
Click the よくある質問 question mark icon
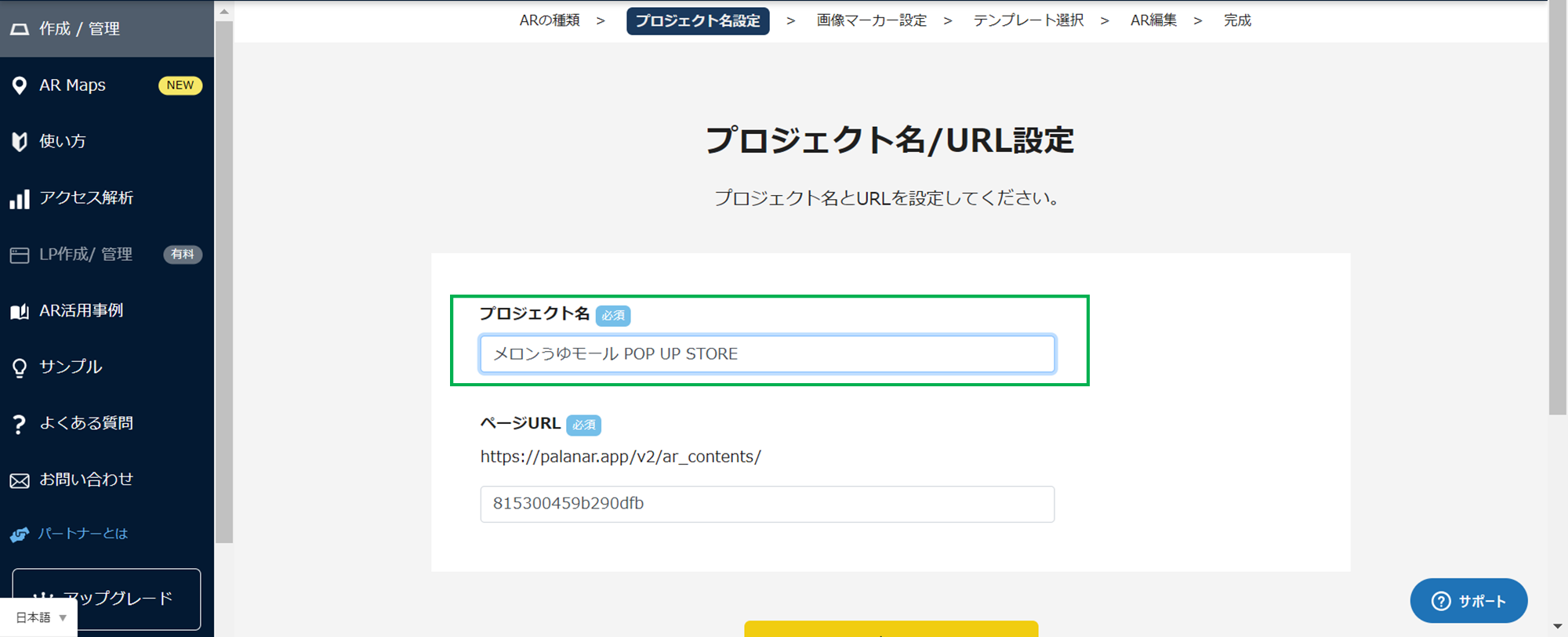[20, 424]
